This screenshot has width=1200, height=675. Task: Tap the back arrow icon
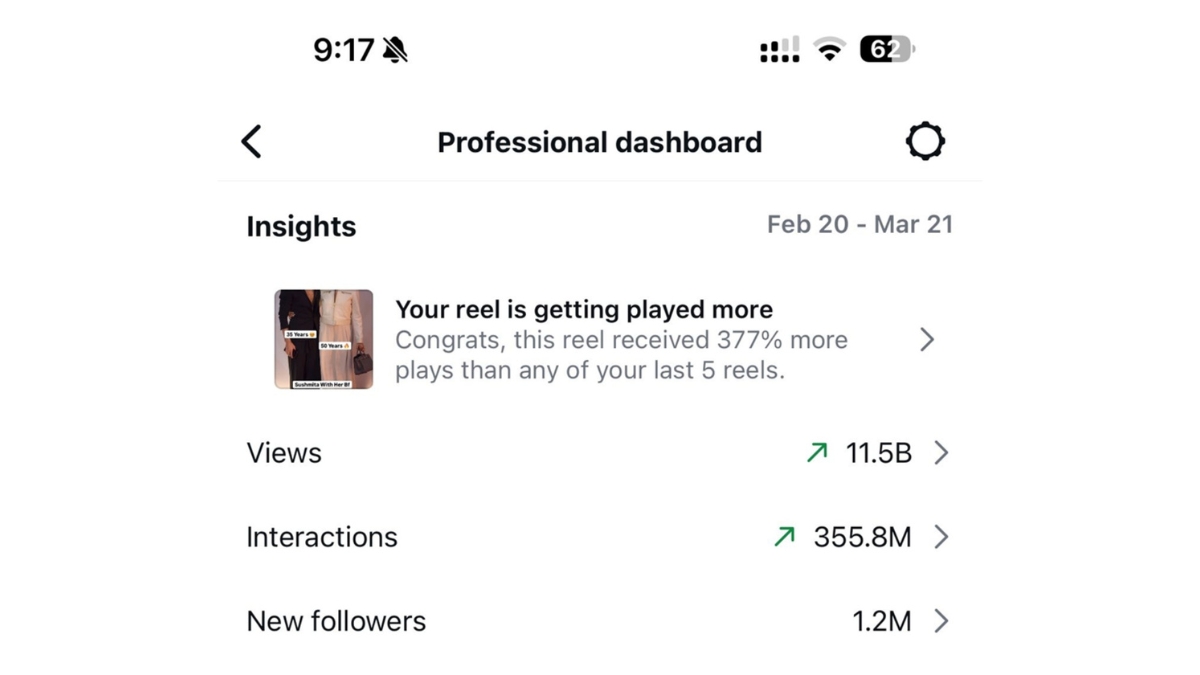(251, 142)
